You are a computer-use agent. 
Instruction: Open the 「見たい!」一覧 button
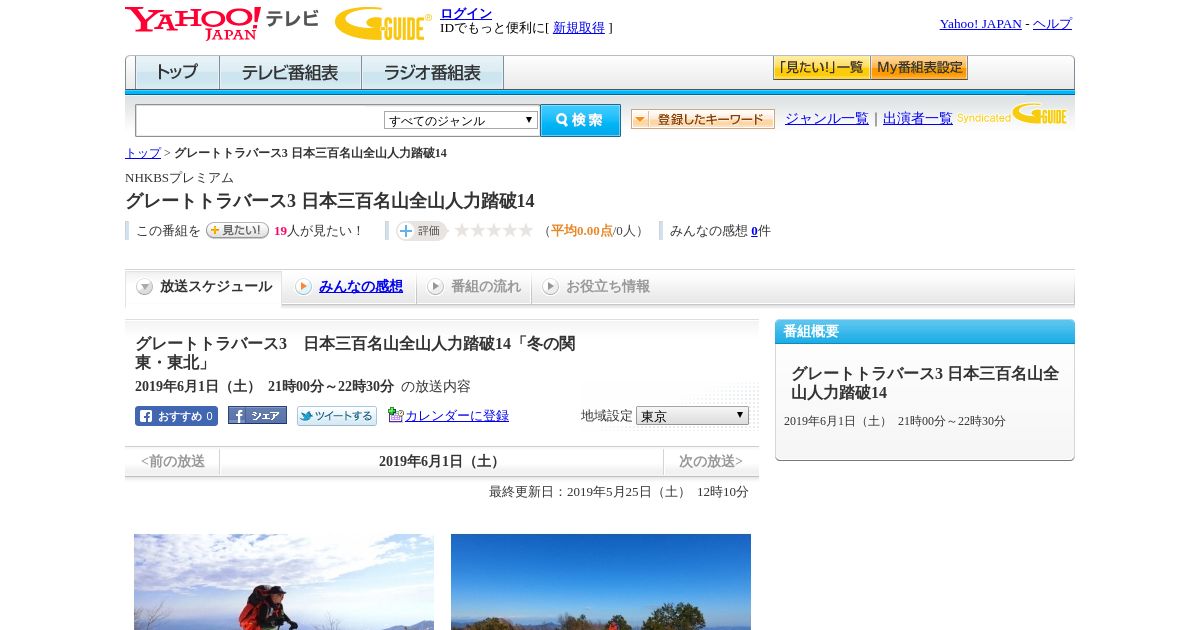821,68
